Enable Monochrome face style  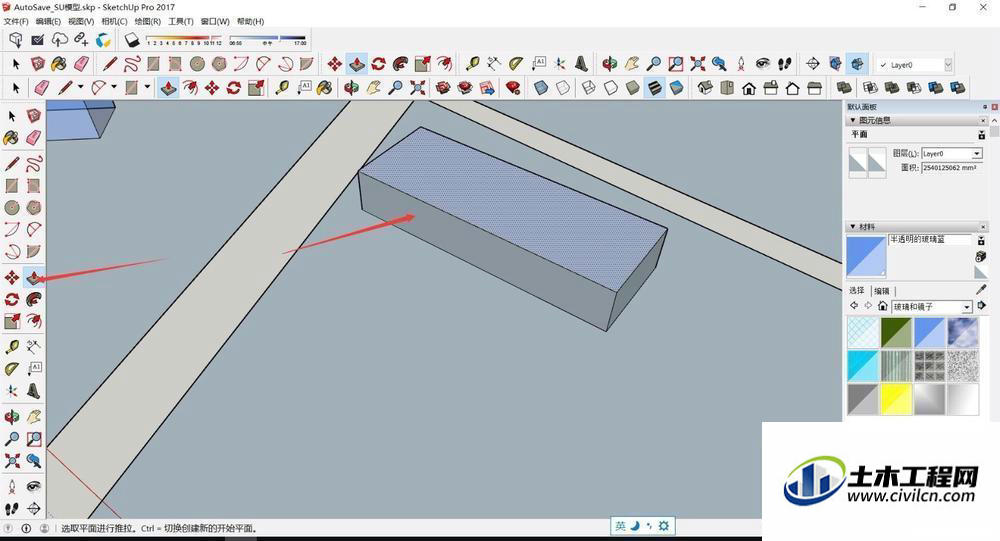tap(676, 87)
